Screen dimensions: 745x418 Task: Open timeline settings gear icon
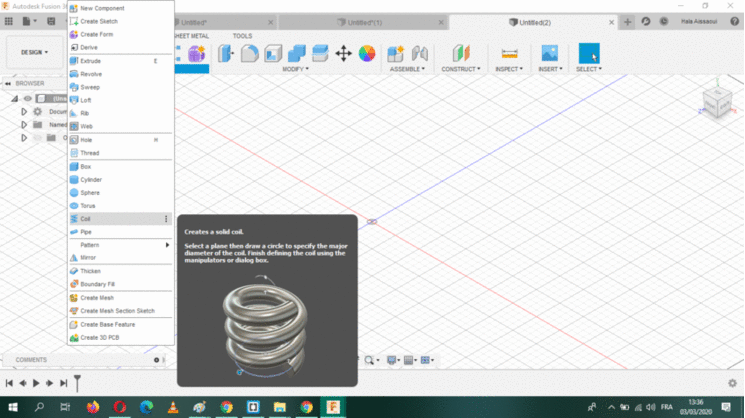pos(732,383)
